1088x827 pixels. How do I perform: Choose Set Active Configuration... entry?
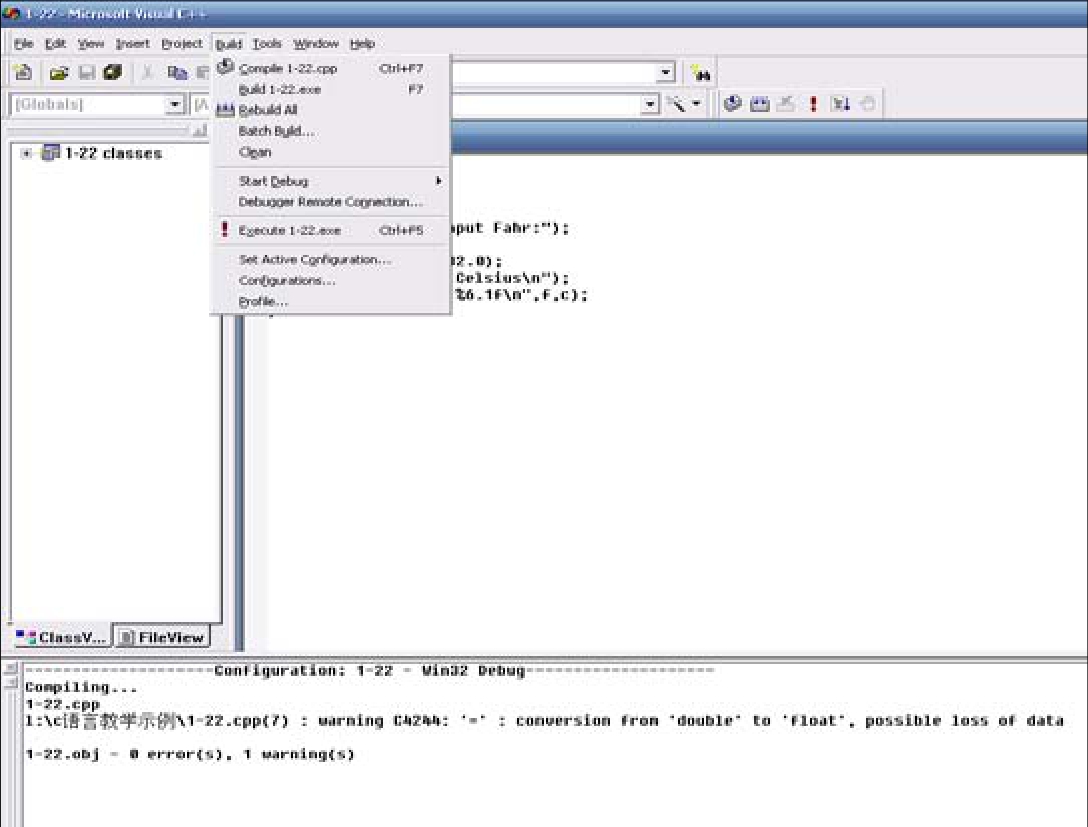click(x=331, y=259)
